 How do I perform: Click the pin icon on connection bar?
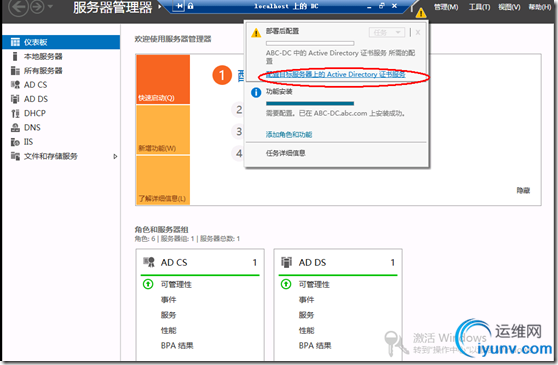click(179, 6)
